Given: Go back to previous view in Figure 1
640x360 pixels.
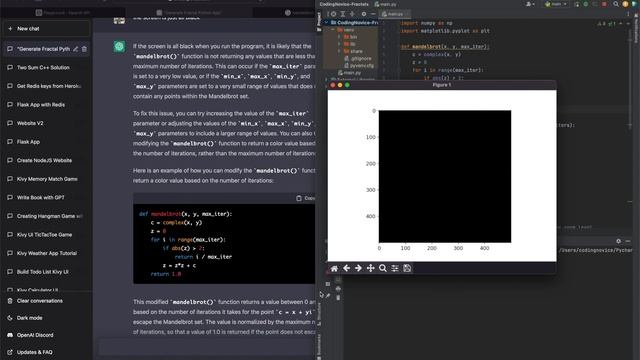Looking at the screenshot, I should click(x=346, y=268).
